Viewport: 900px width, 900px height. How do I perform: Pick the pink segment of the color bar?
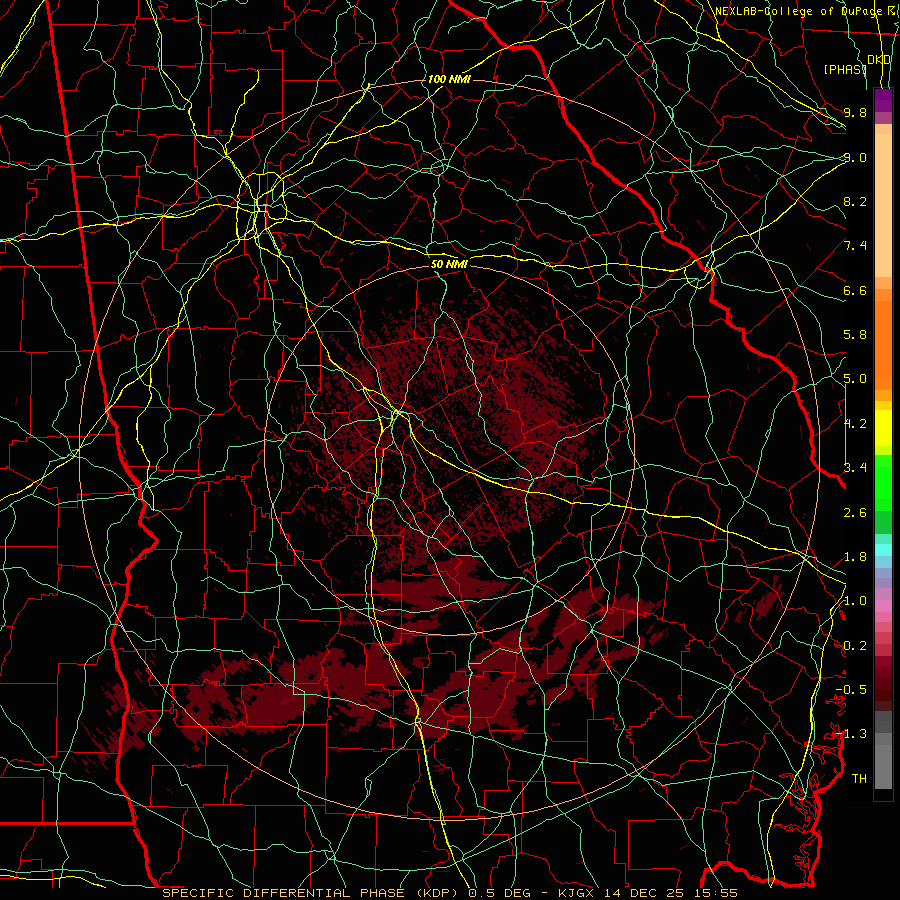[883, 606]
